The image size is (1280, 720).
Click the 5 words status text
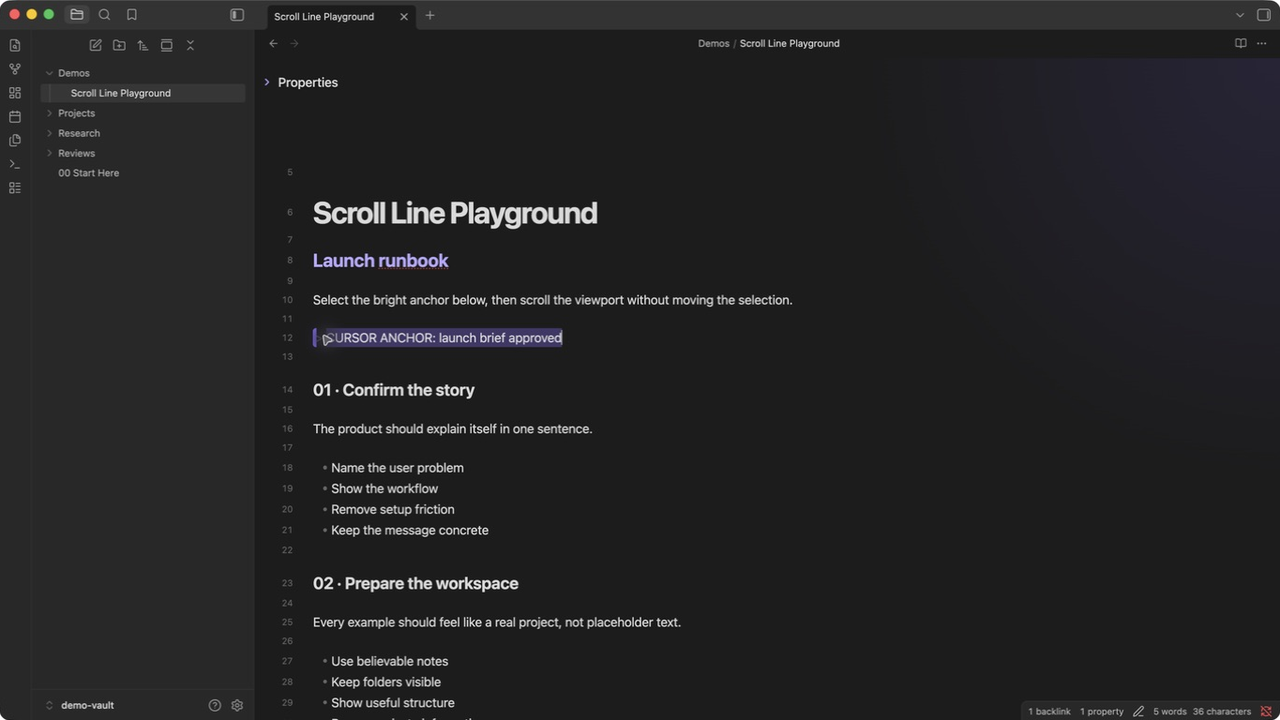[x=1169, y=711]
